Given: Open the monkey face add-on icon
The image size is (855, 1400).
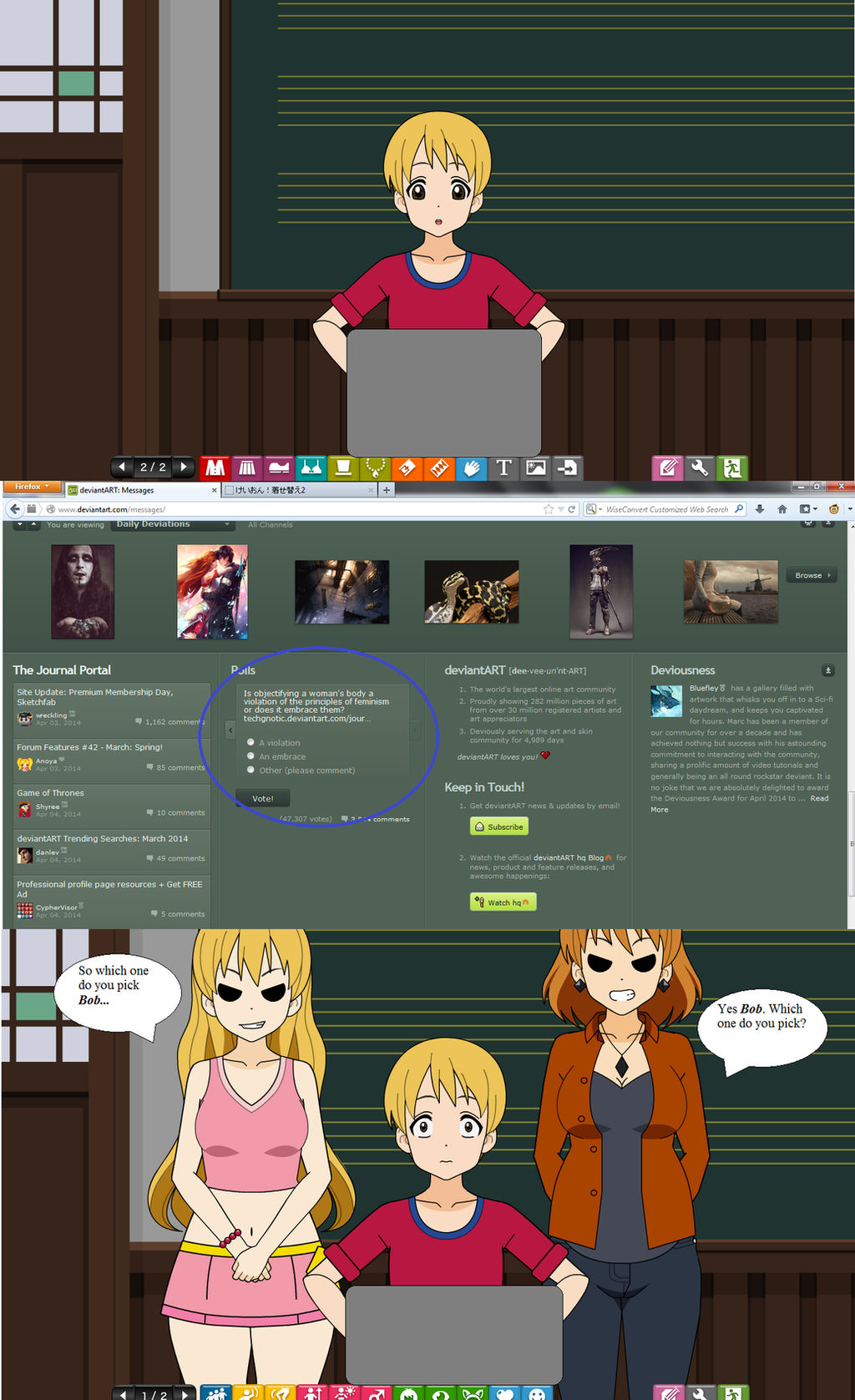Looking at the screenshot, I should point(833,508).
